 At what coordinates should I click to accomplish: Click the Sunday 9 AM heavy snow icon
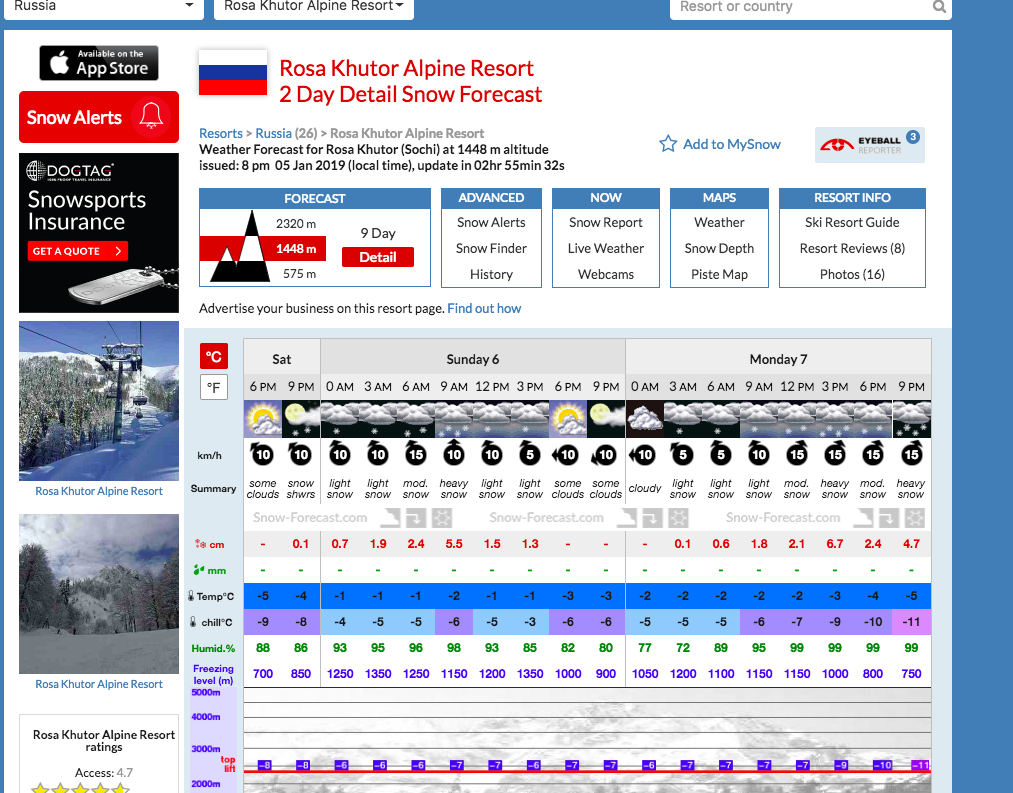(x=454, y=419)
